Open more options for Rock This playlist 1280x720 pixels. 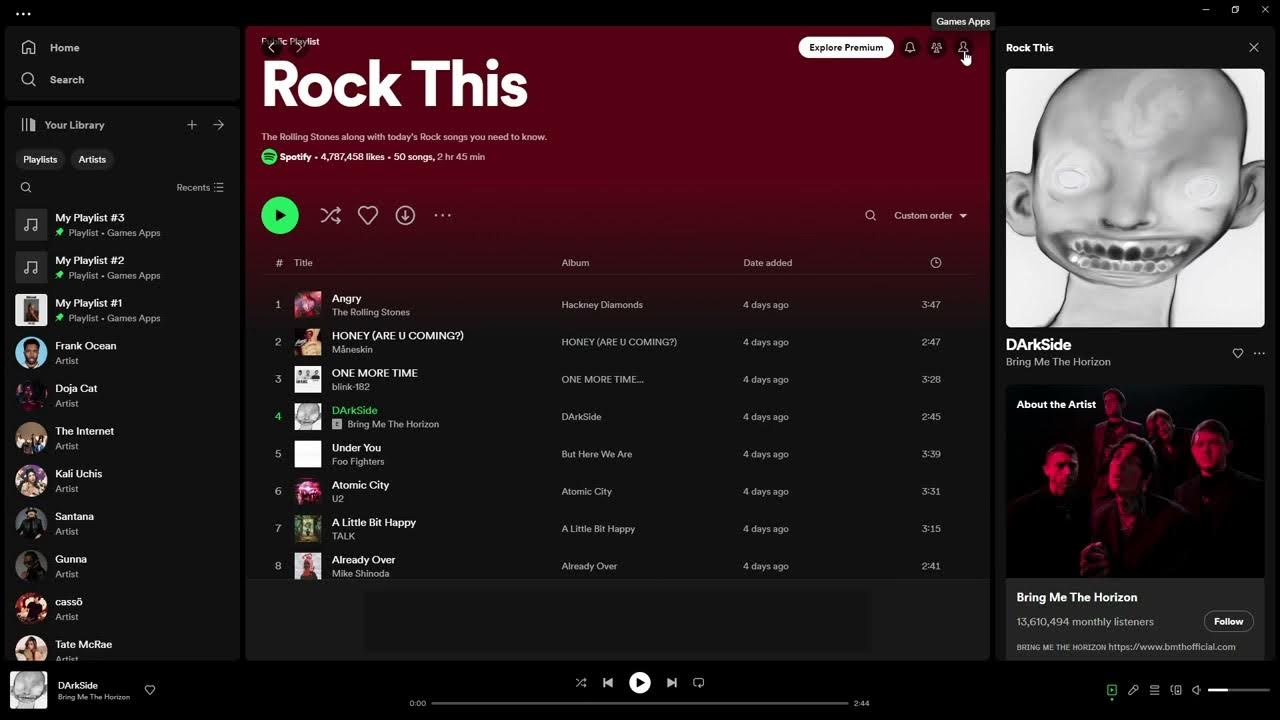point(443,215)
